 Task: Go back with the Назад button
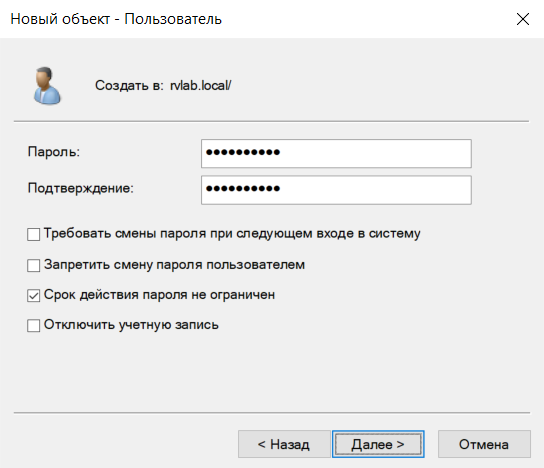coord(284,444)
